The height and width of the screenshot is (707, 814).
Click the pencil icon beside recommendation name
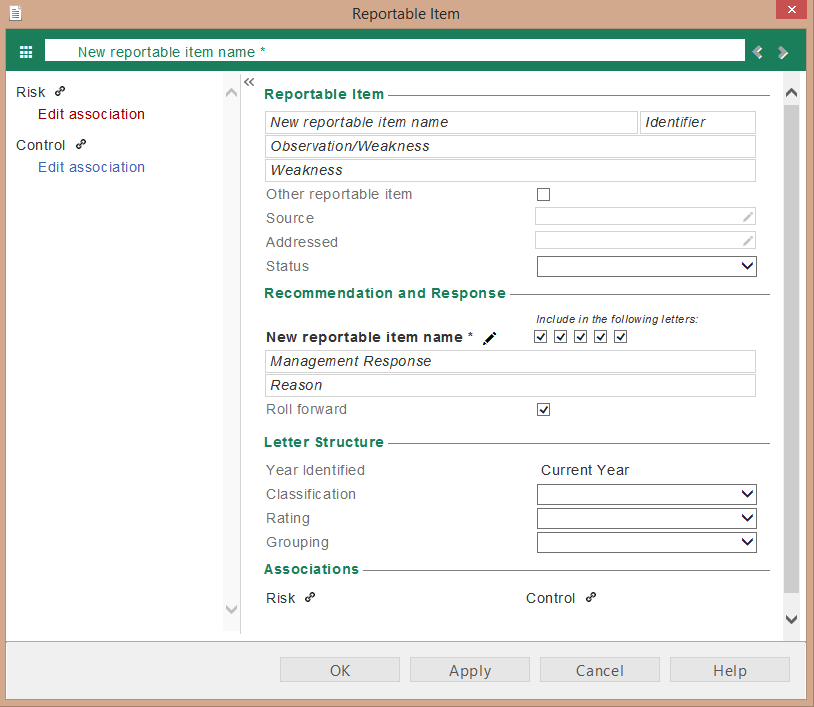point(490,338)
